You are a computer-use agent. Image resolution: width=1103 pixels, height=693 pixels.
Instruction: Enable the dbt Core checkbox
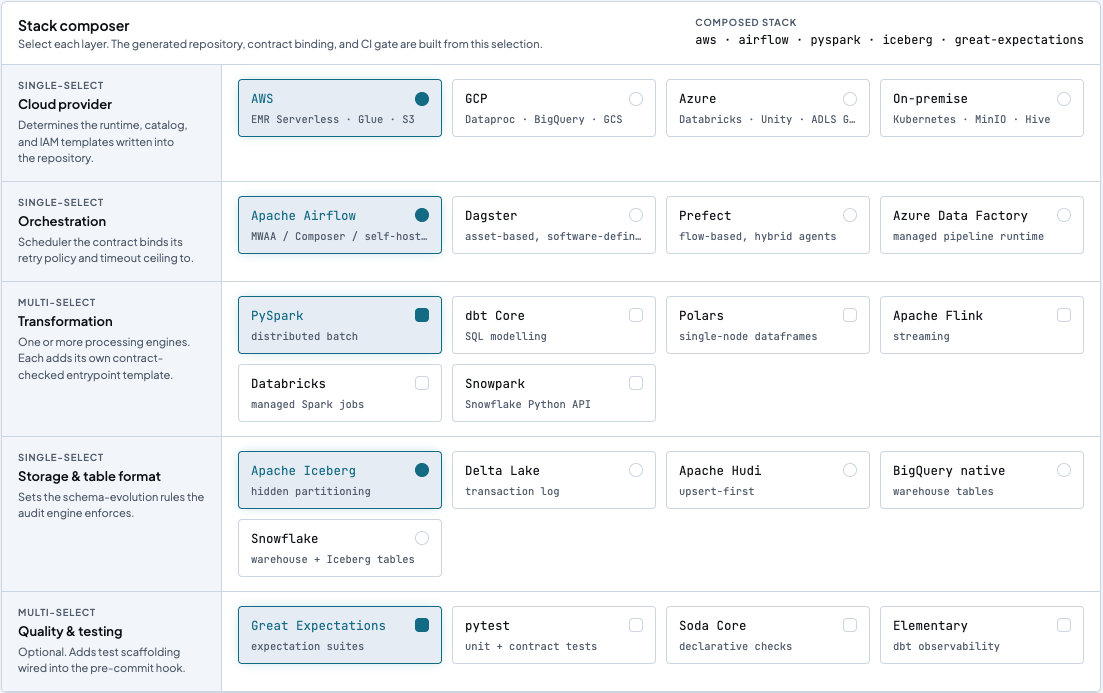tap(636, 315)
